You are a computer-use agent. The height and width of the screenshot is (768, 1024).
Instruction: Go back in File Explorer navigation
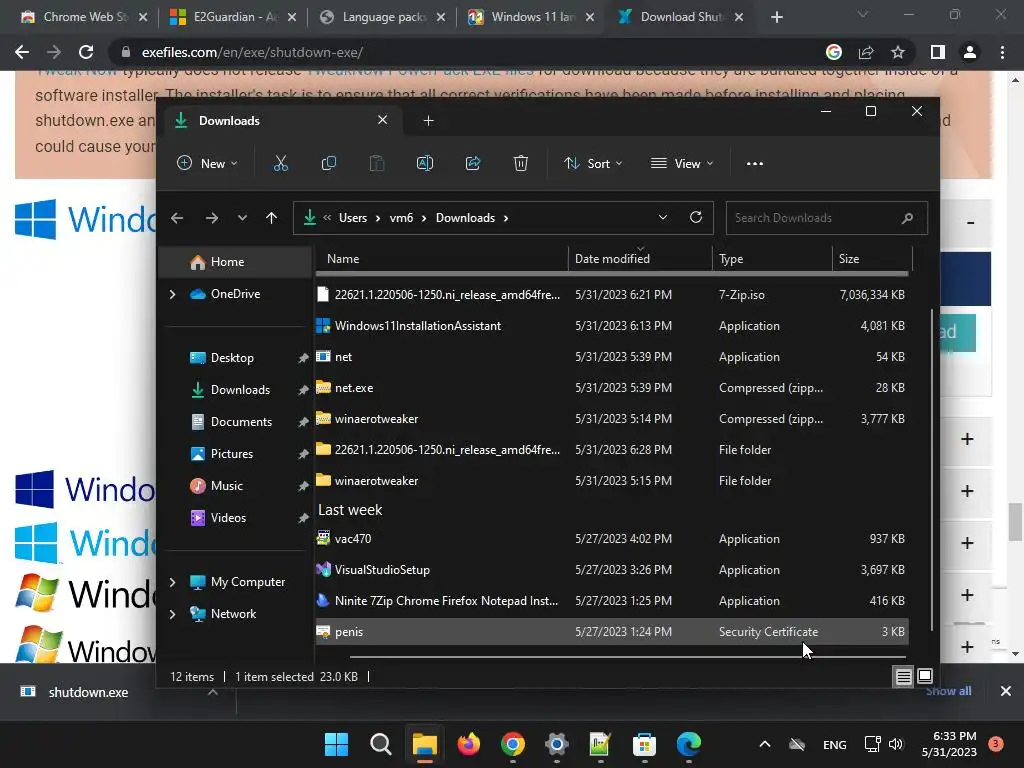(x=177, y=218)
